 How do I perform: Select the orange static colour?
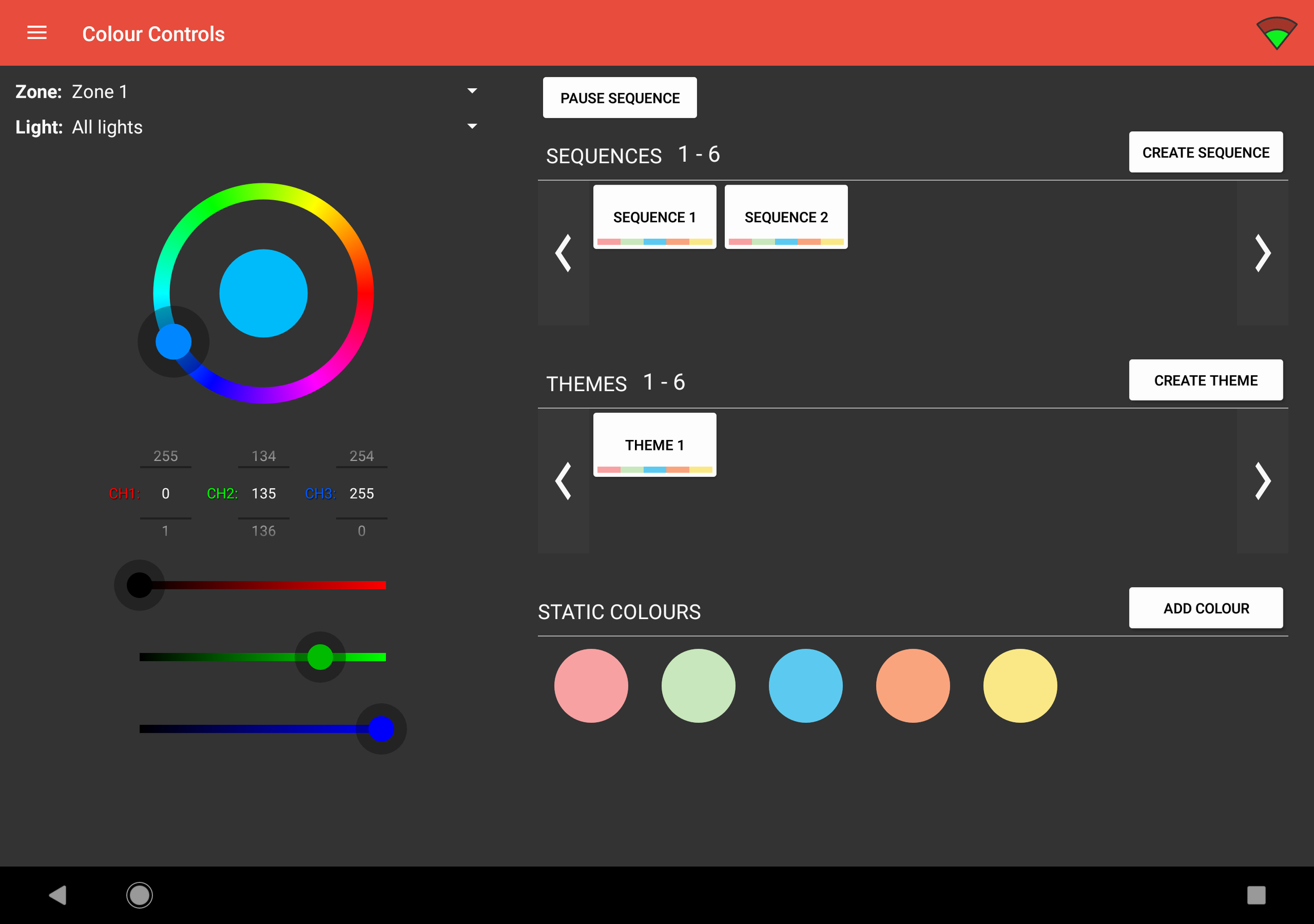tap(913, 685)
